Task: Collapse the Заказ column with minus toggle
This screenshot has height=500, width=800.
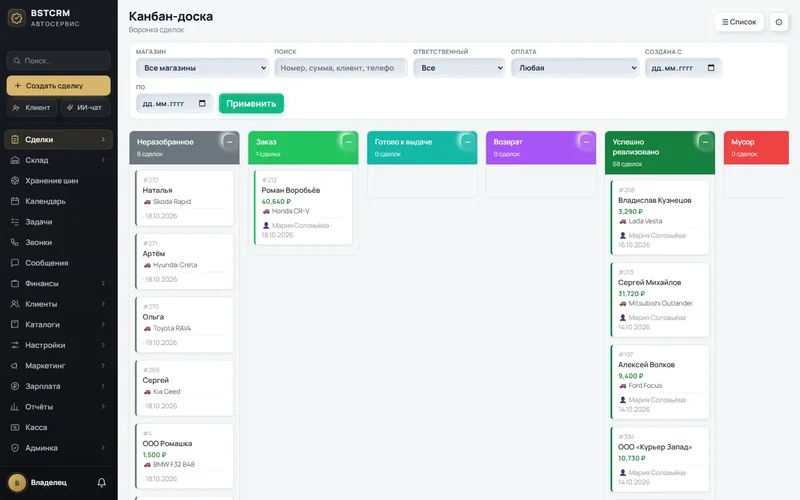Action: click(348, 142)
